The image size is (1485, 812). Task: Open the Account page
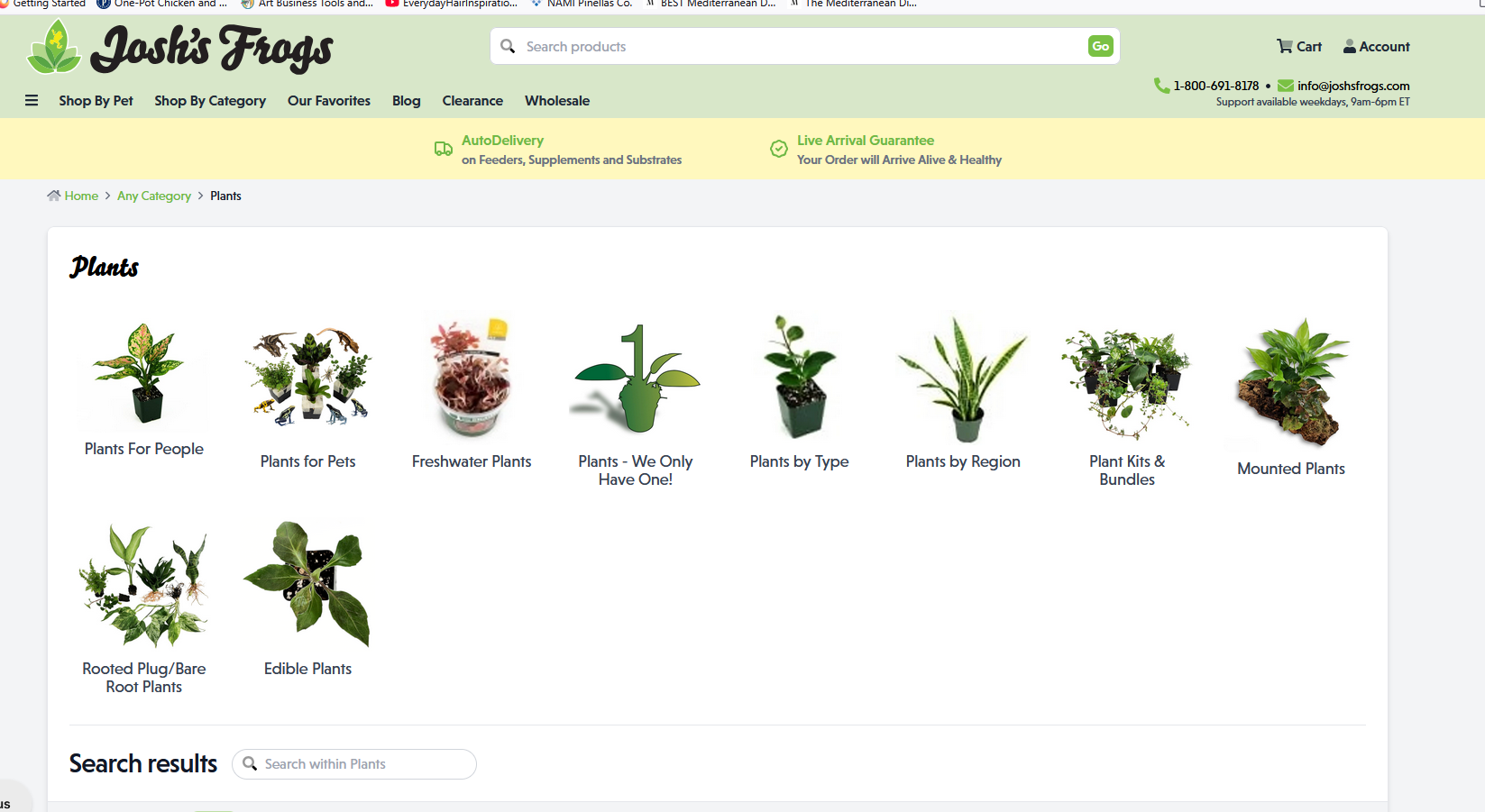pos(1376,47)
